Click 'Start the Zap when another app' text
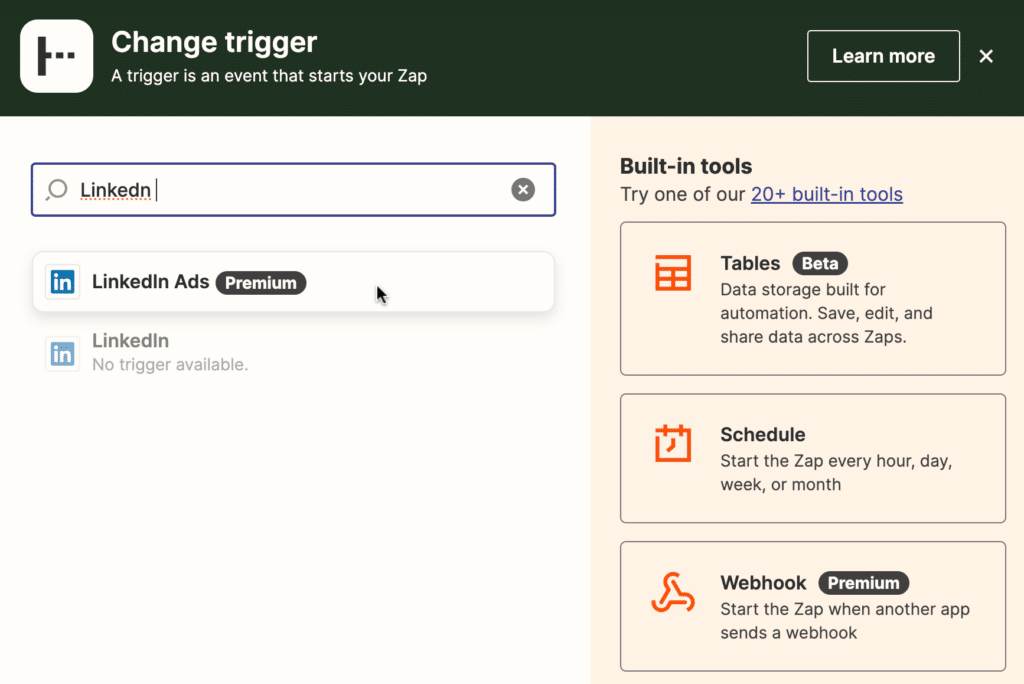1024x684 pixels. [x=844, y=621]
